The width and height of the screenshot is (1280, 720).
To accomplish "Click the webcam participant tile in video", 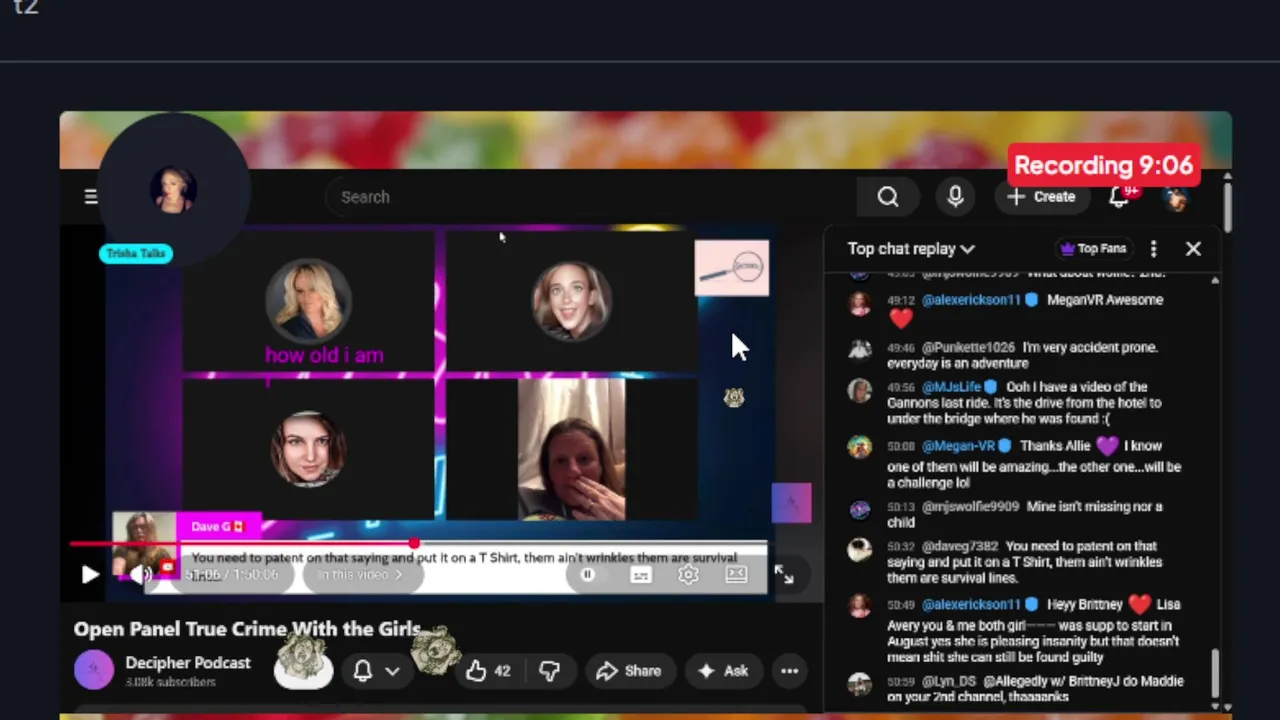I will (571, 449).
